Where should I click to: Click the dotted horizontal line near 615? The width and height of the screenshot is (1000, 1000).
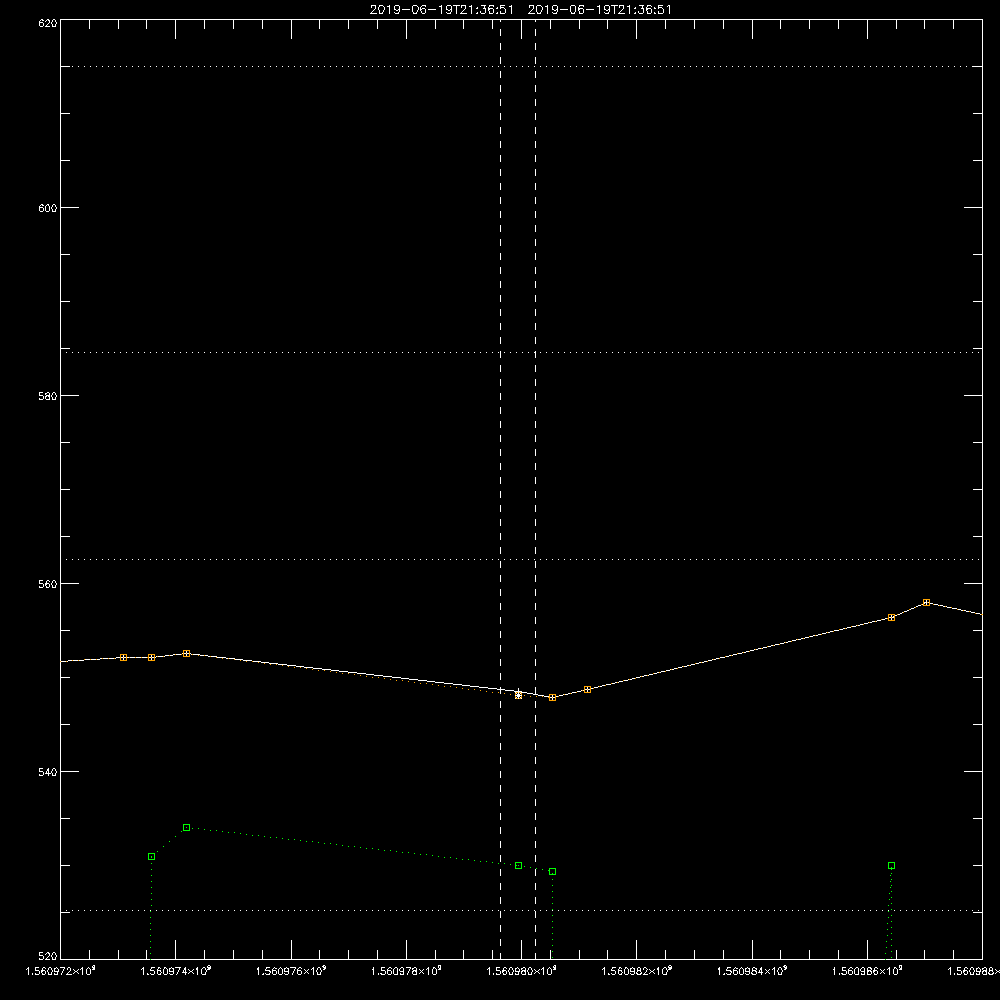[x=521, y=66]
